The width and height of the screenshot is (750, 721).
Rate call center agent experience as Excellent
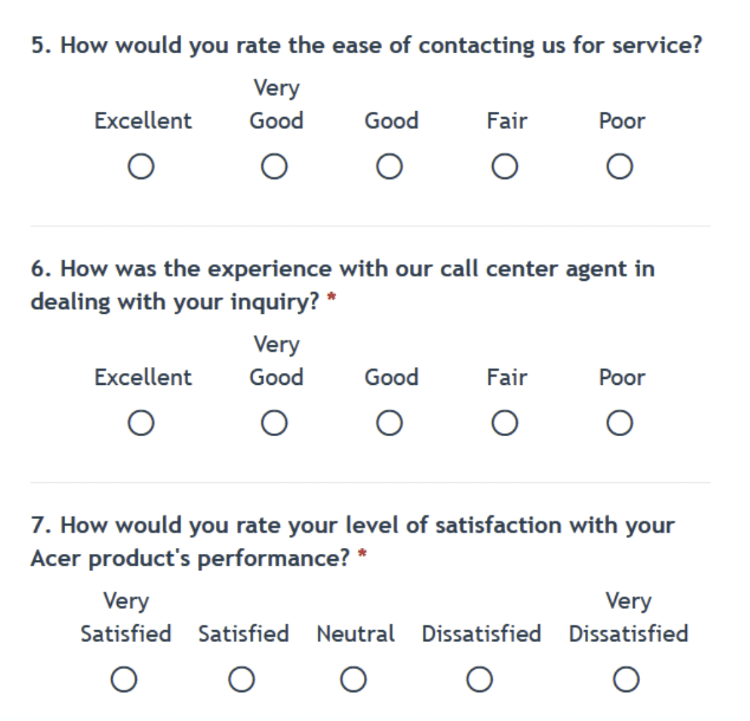click(x=141, y=423)
